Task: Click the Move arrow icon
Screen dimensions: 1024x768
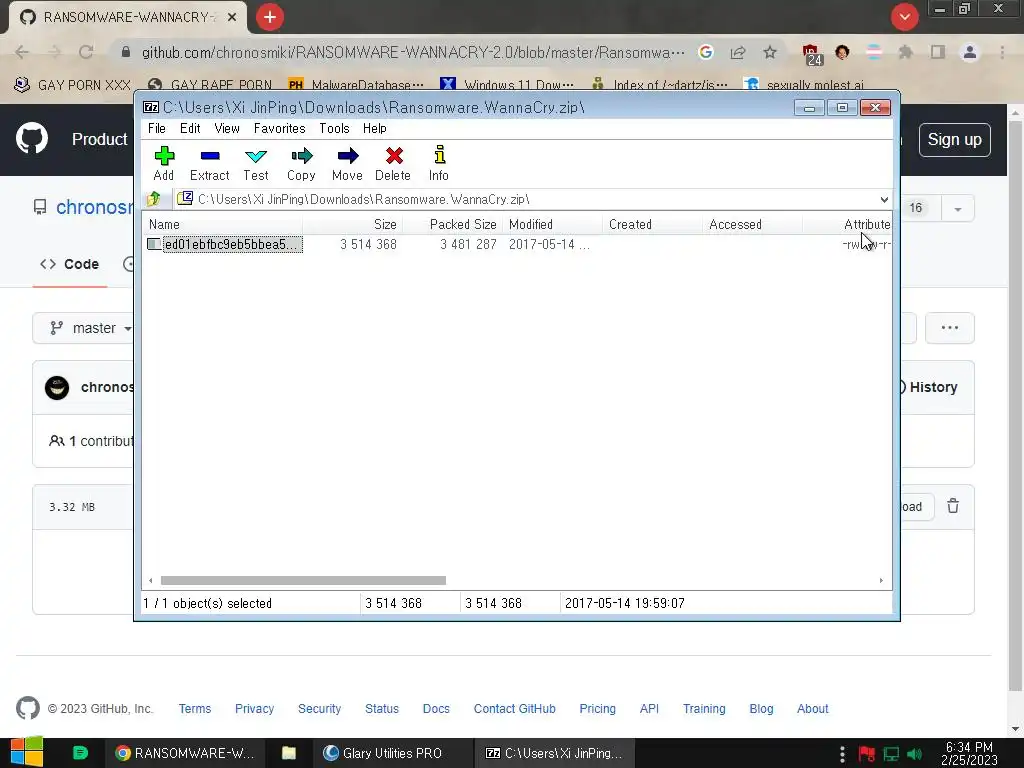Action: [x=347, y=156]
